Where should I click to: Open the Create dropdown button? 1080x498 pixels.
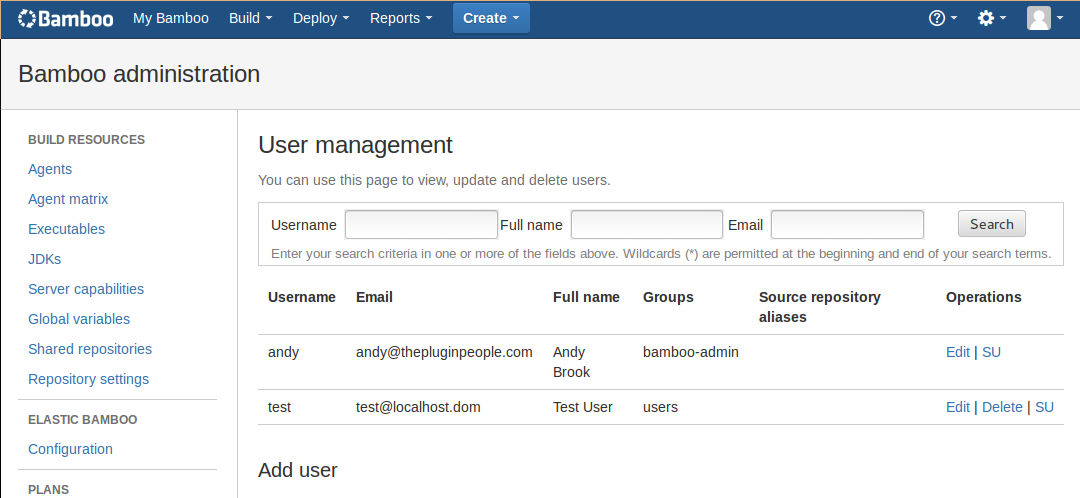(x=491, y=19)
